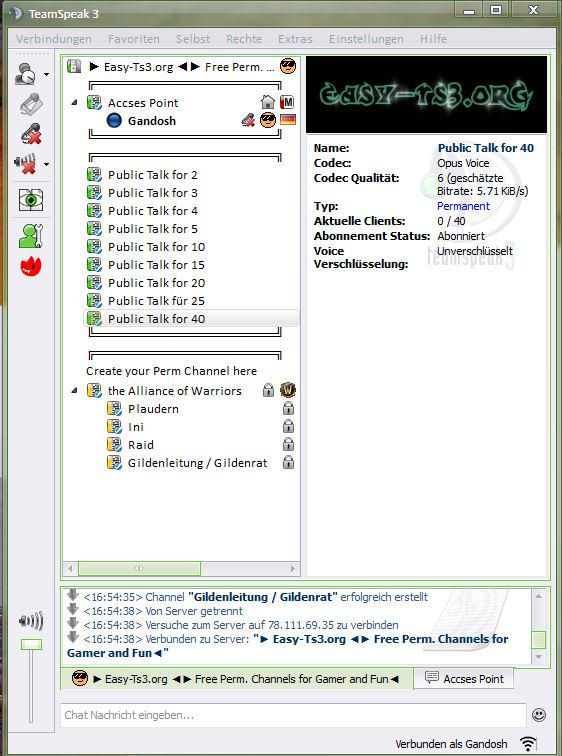This screenshot has height=756, width=562.
Task: Select Gildenleitung / Gildenrat subchannel
Action: coord(197,463)
